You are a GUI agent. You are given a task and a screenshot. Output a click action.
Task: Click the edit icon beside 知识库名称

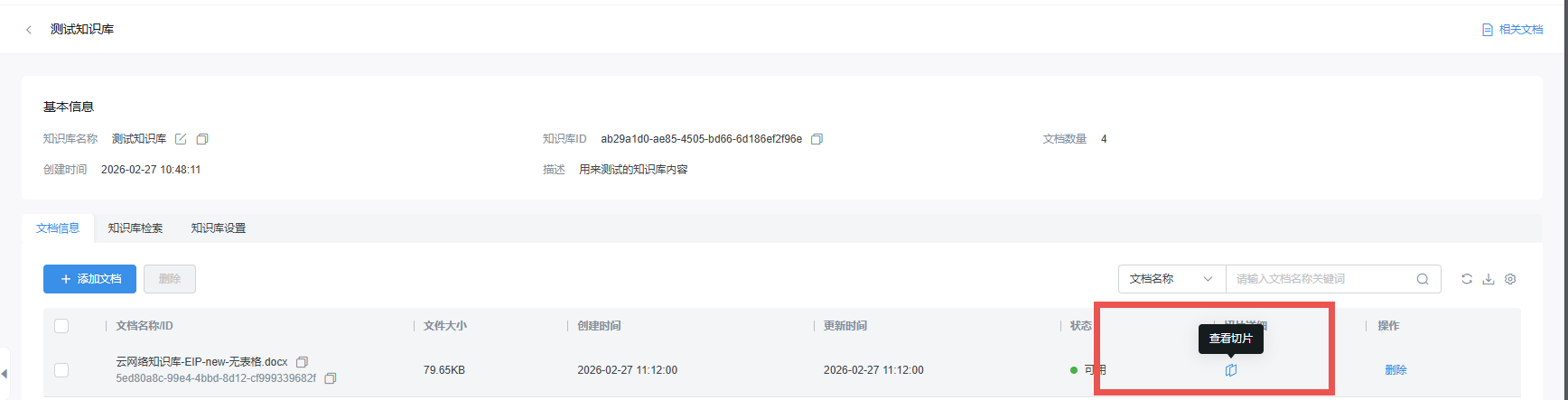[181, 139]
